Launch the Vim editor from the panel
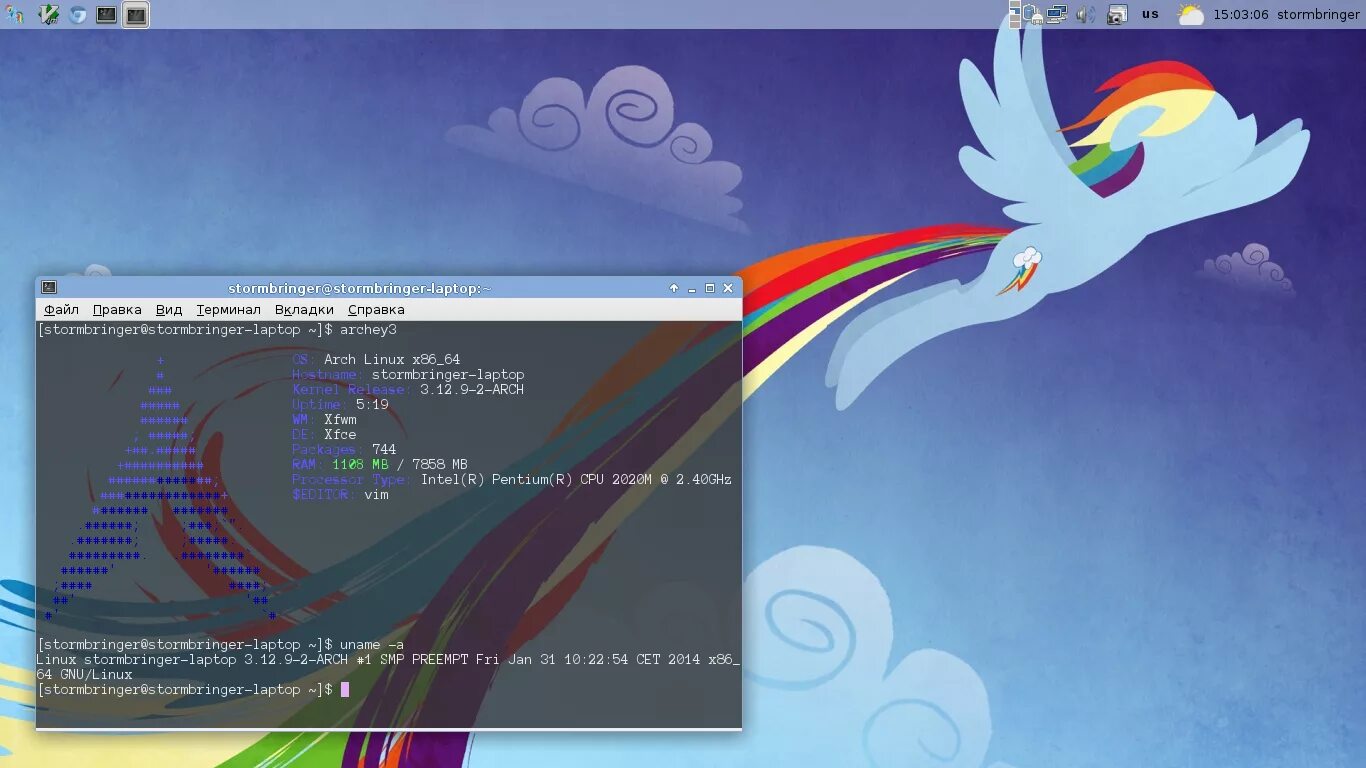1366x768 pixels. [48, 14]
